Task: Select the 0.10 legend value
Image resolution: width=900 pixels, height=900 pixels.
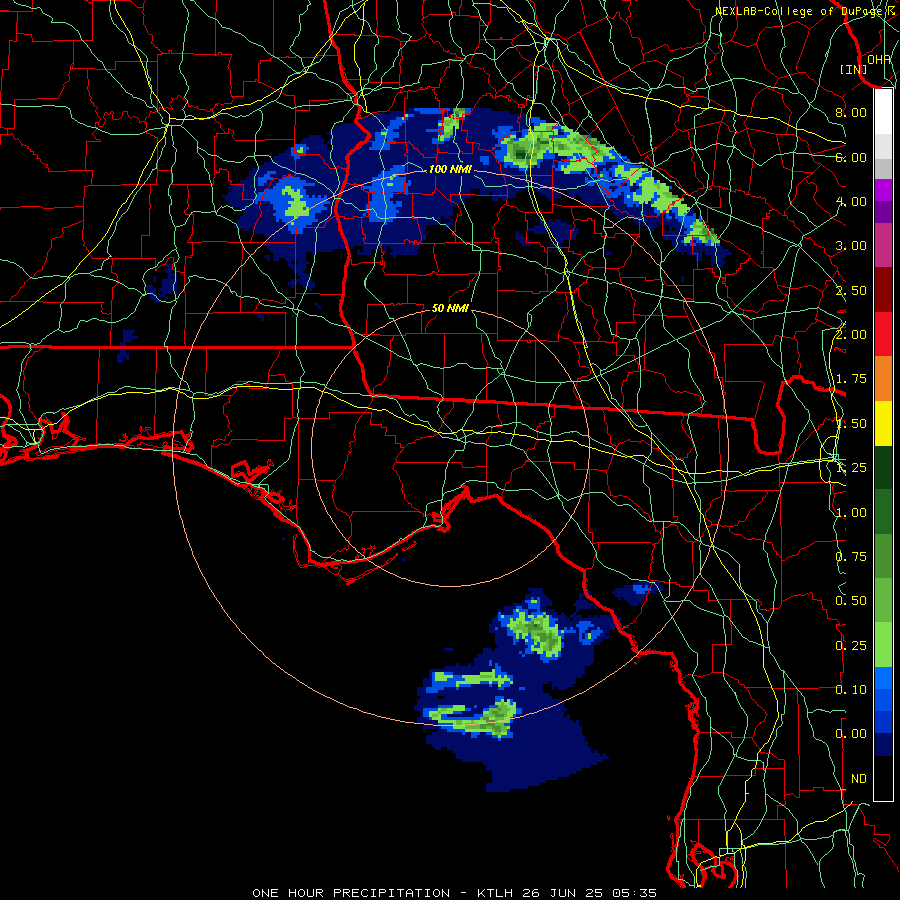Action: (851, 690)
